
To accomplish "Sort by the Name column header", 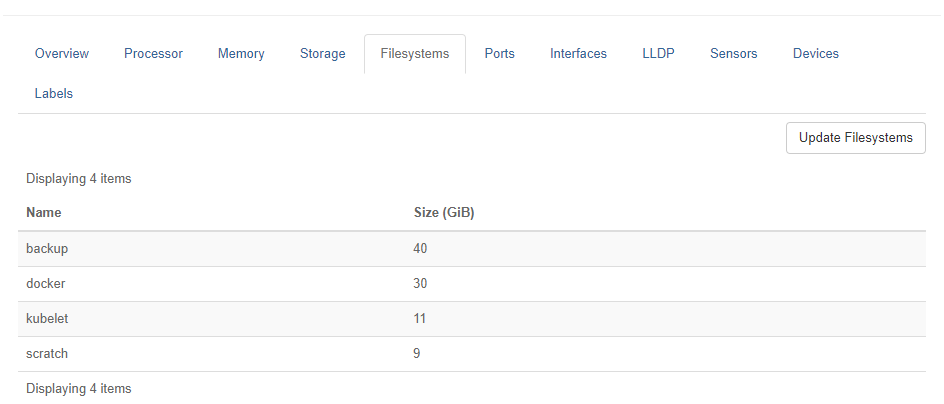I will pos(44,213).
